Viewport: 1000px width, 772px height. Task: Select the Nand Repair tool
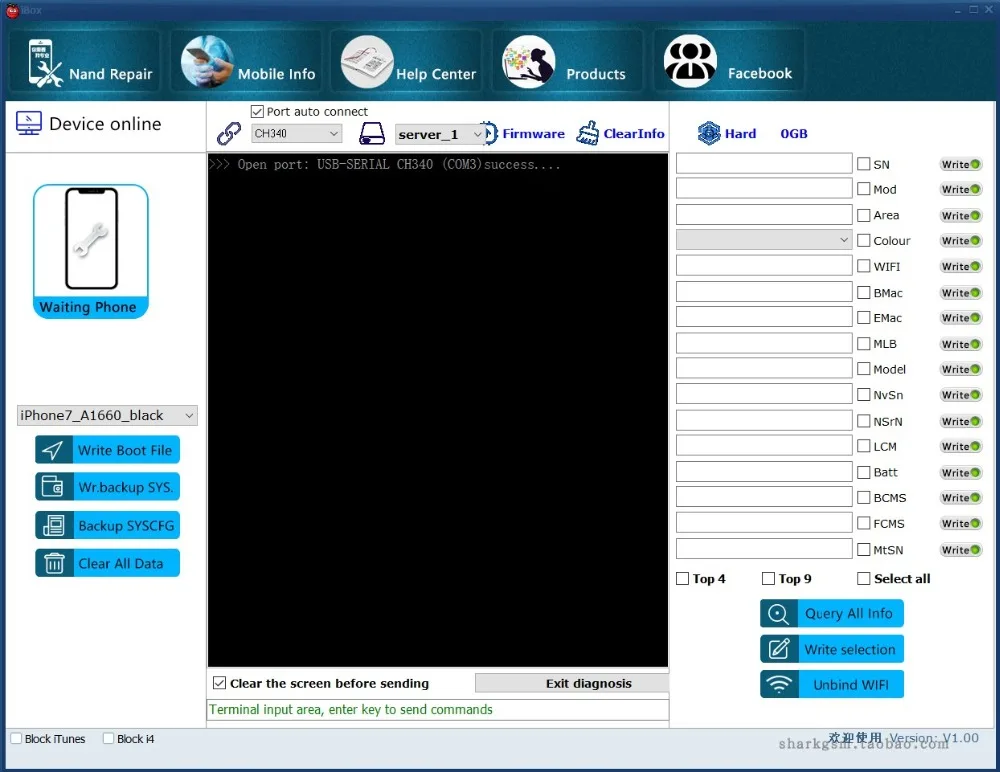[85, 60]
